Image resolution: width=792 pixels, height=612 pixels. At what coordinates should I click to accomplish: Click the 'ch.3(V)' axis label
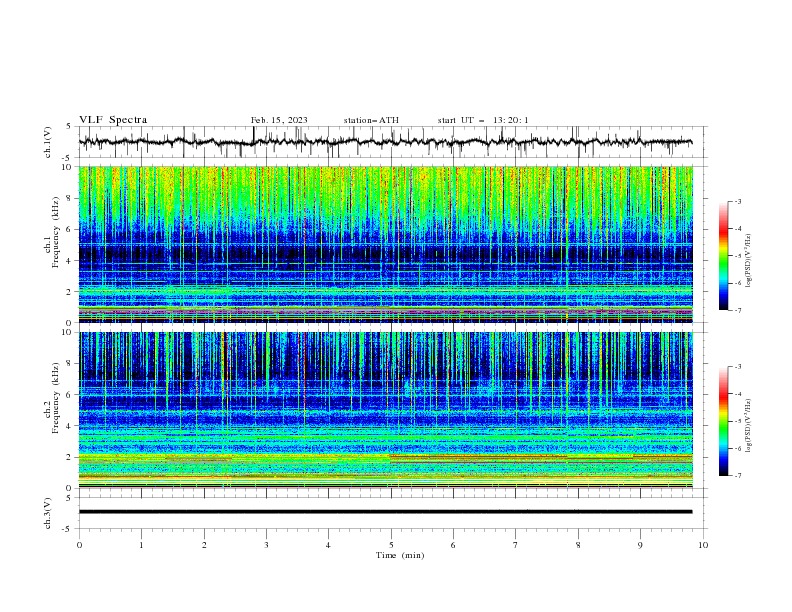tap(48, 513)
